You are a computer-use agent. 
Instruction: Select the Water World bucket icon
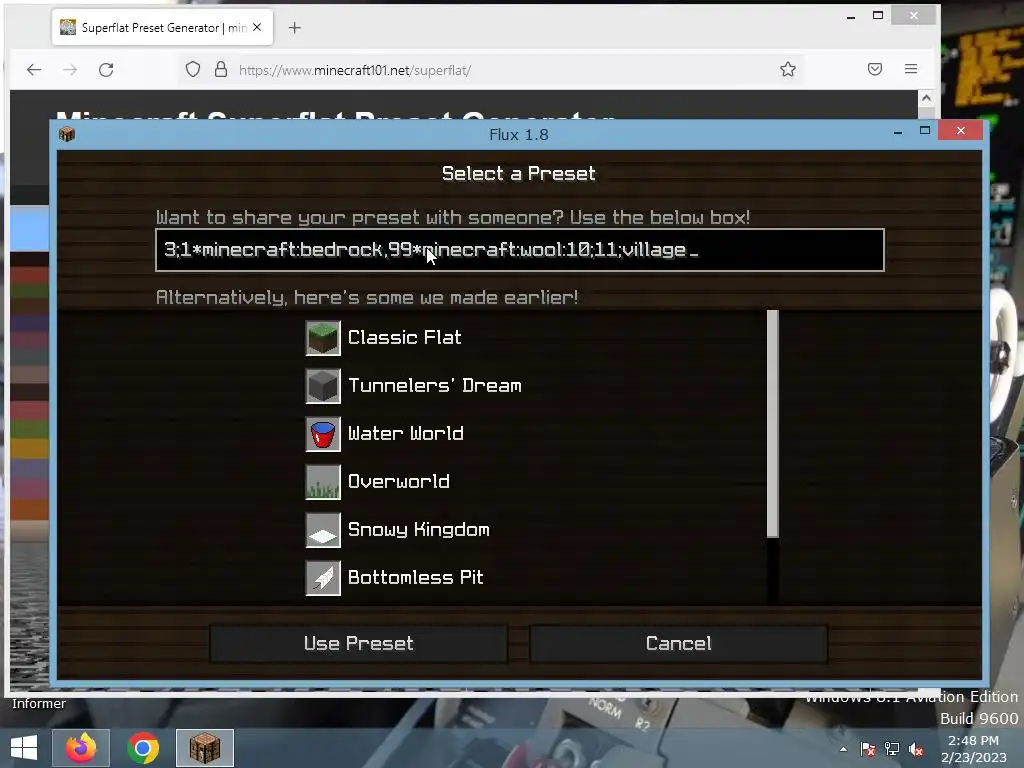[x=323, y=434]
